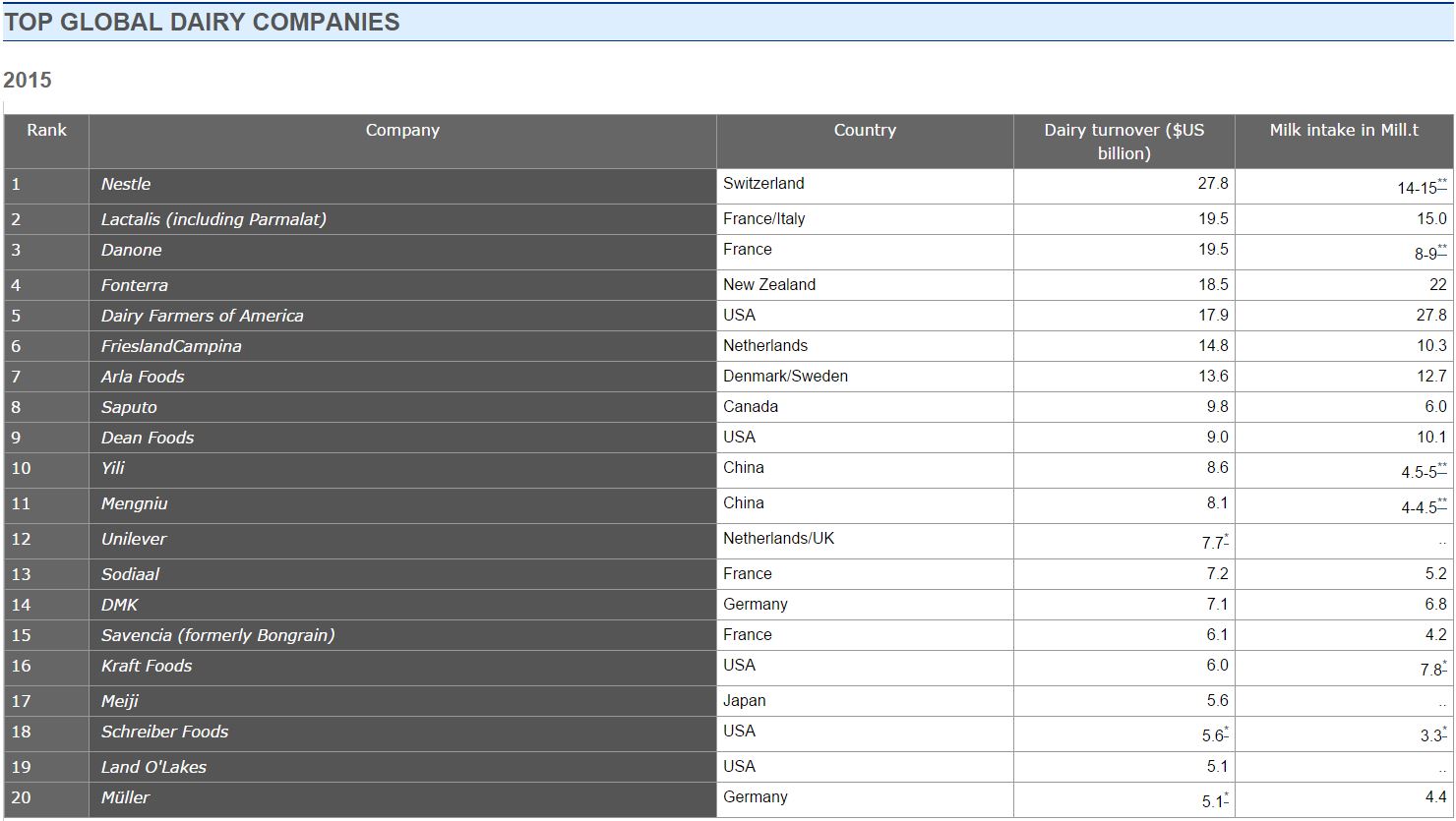Click the Netherlands cell in FrieslandCampina row
The width and height of the screenshot is (1456, 821).
click(865, 347)
